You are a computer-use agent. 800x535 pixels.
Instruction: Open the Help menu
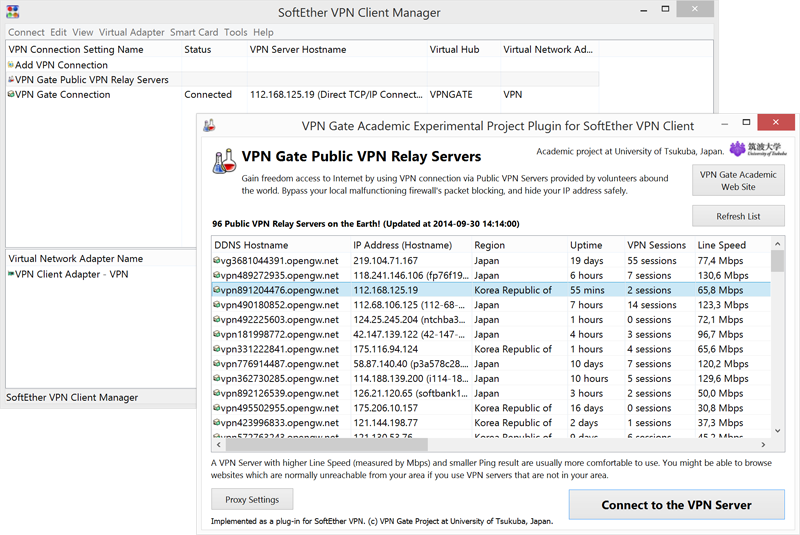click(x=263, y=32)
